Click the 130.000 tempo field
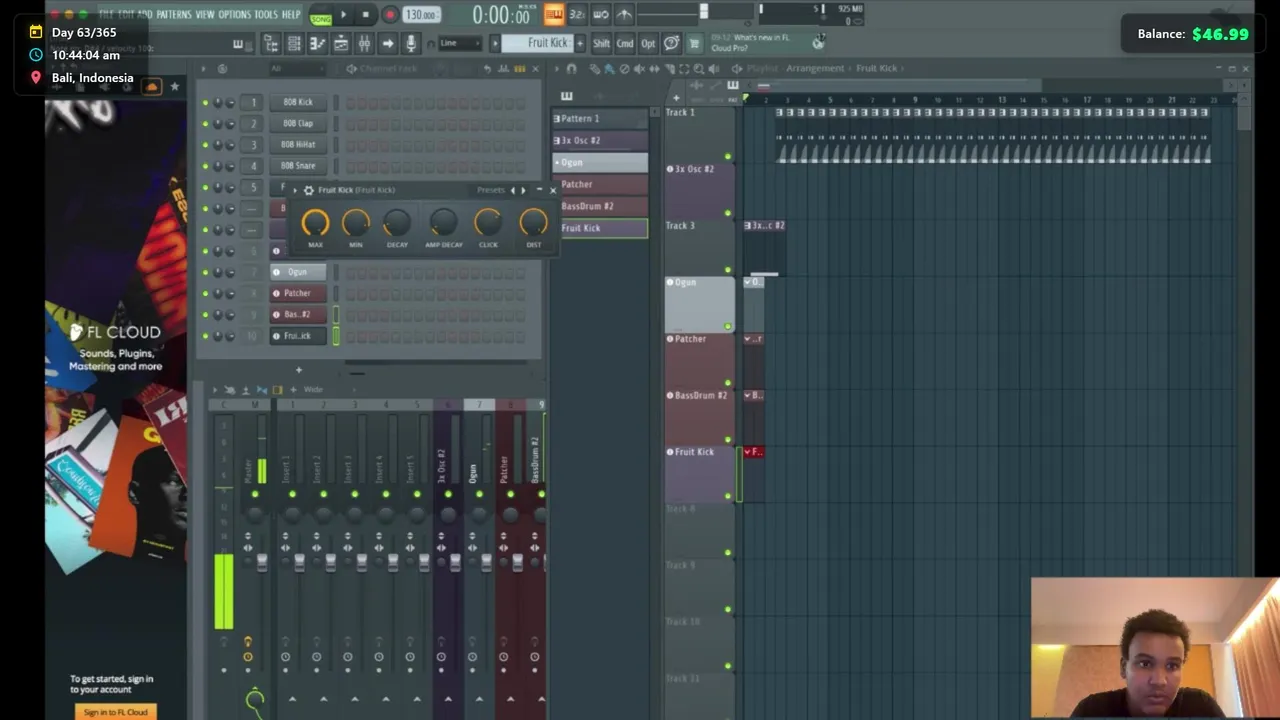Image resolution: width=1280 pixels, height=720 pixels. tap(421, 15)
